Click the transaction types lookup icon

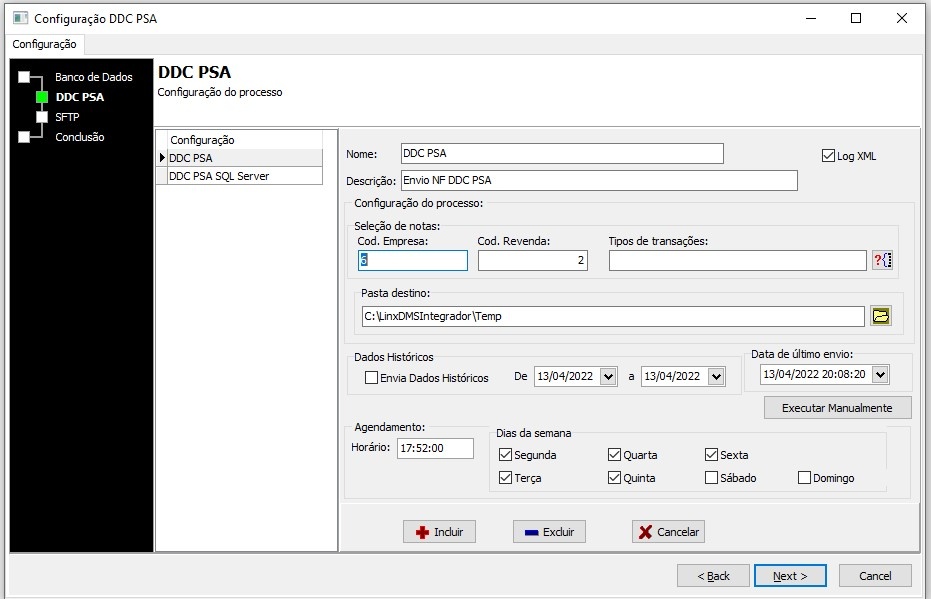pyautogui.click(x=881, y=260)
